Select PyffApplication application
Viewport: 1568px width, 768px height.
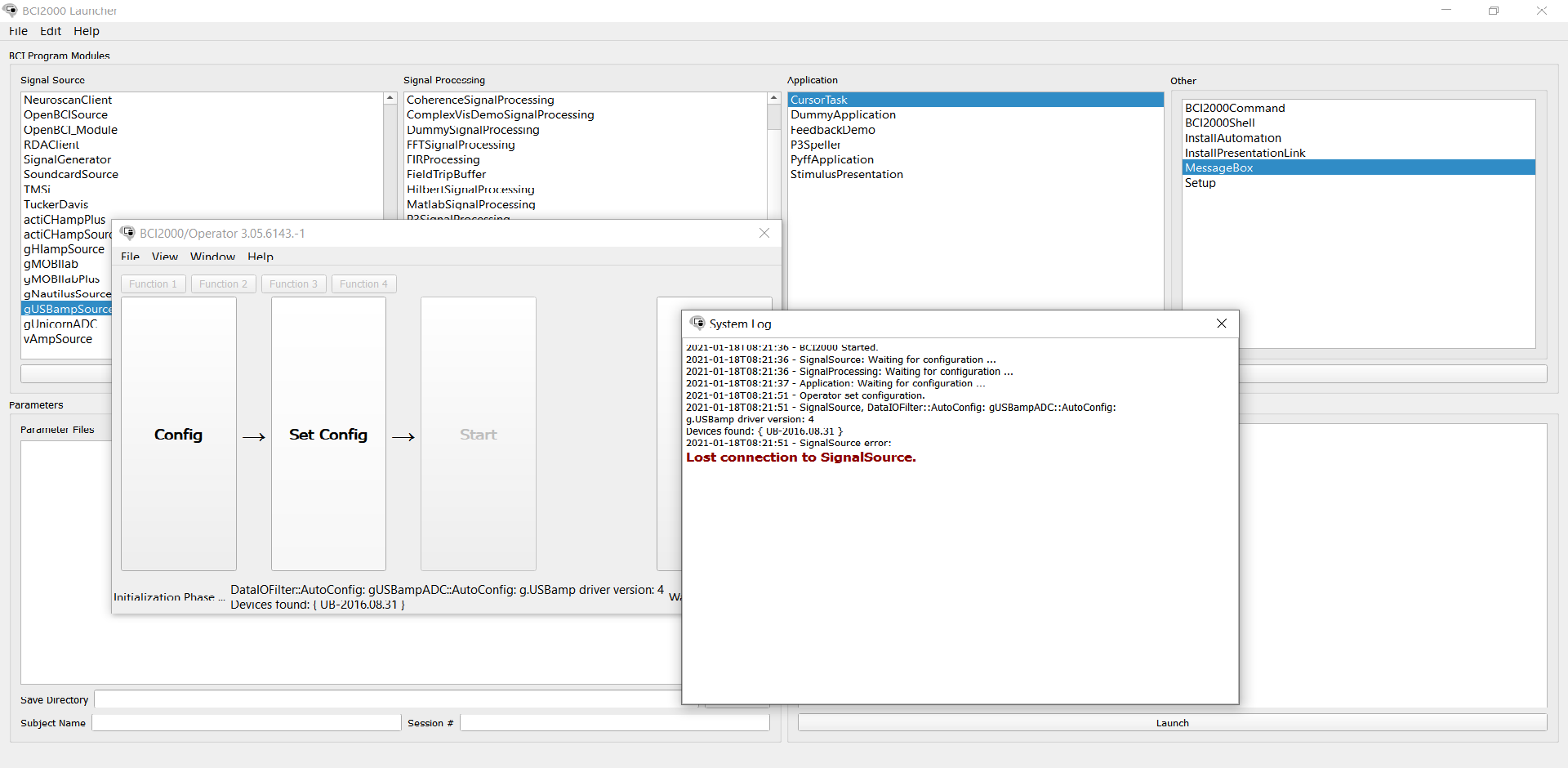[x=831, y=159]
